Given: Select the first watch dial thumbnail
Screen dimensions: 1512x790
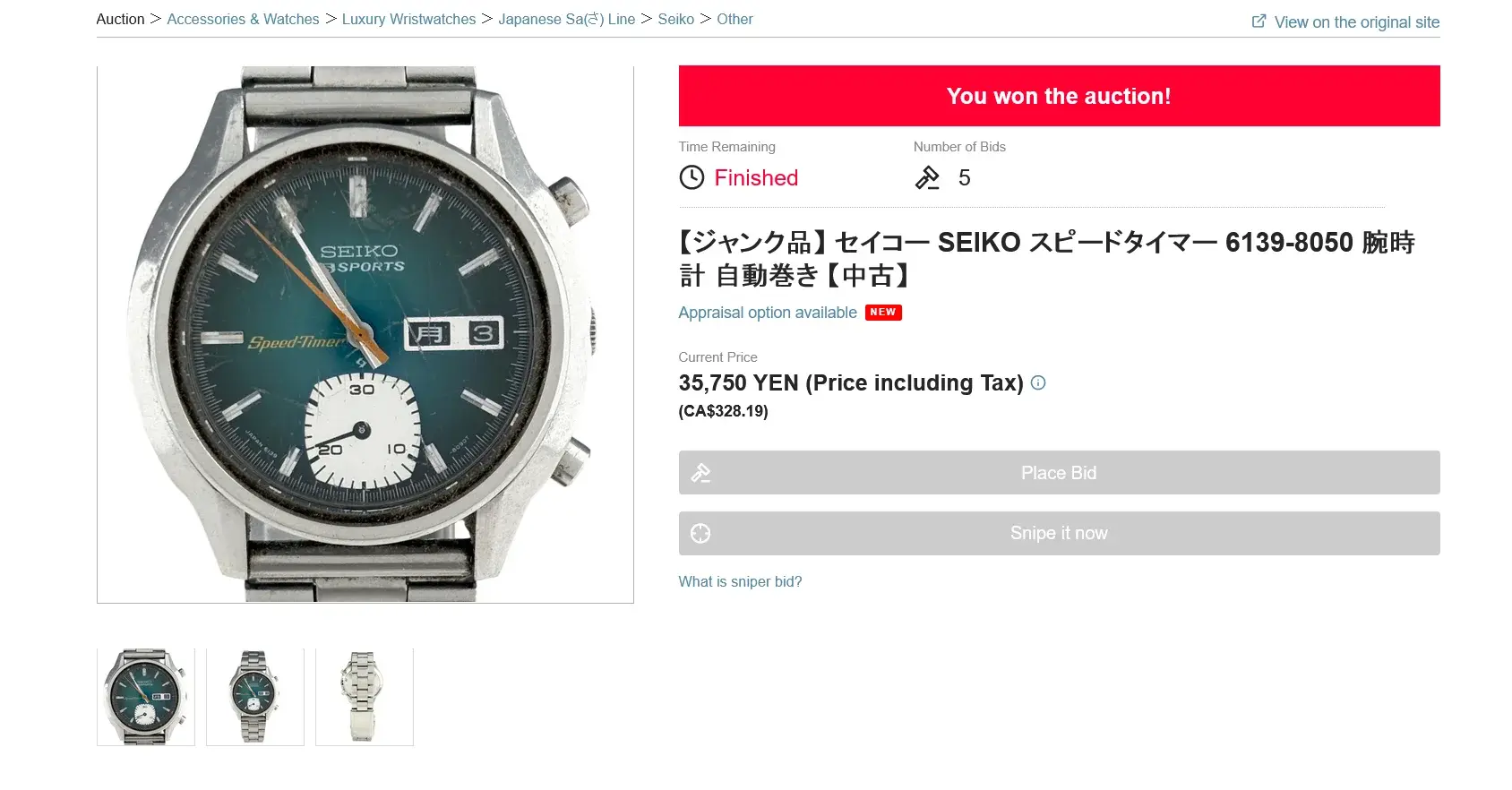Looking at the screenshot, I should [146, 697].
